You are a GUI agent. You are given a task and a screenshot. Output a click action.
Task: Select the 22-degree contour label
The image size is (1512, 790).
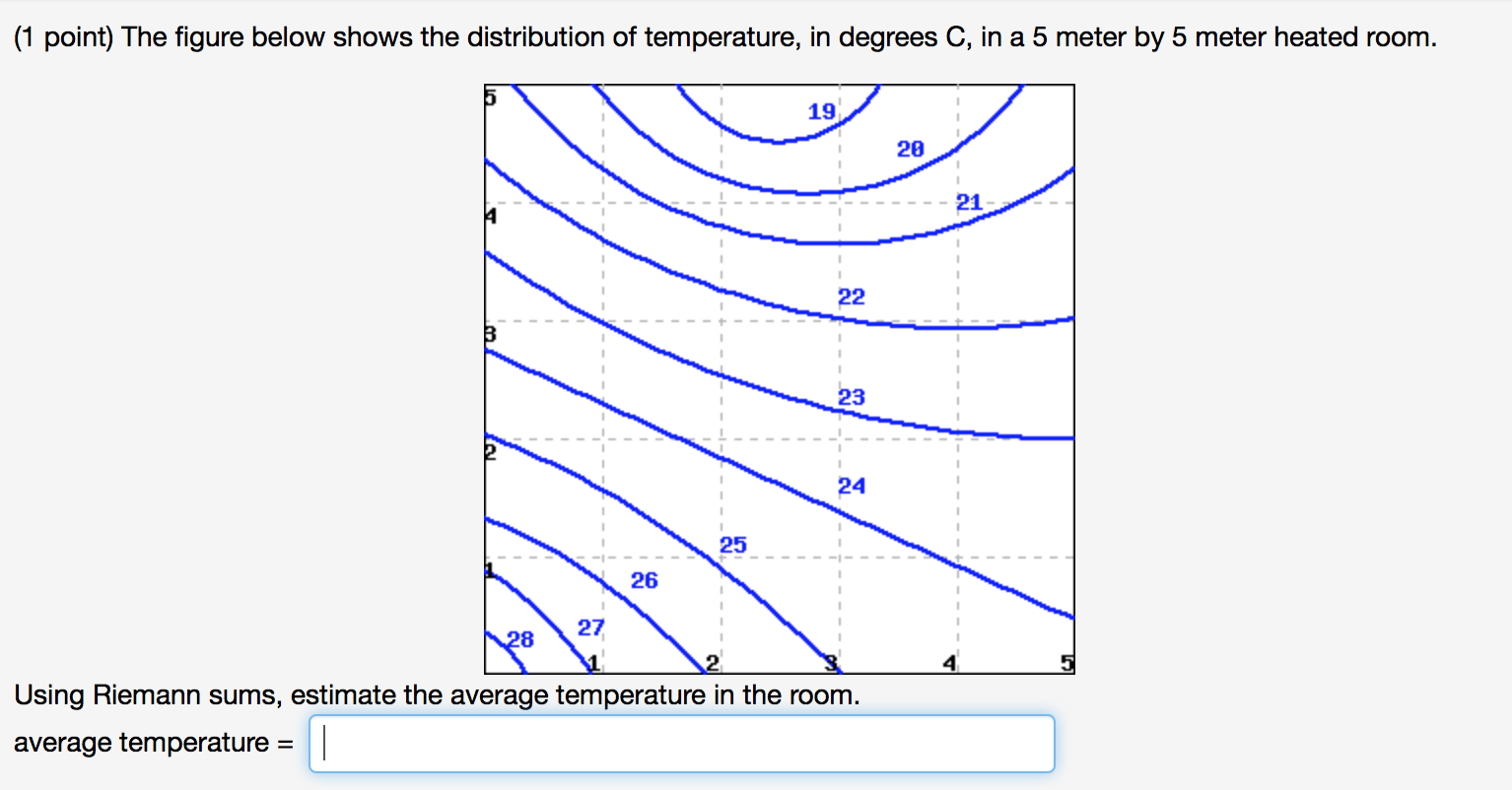point(853,296)
